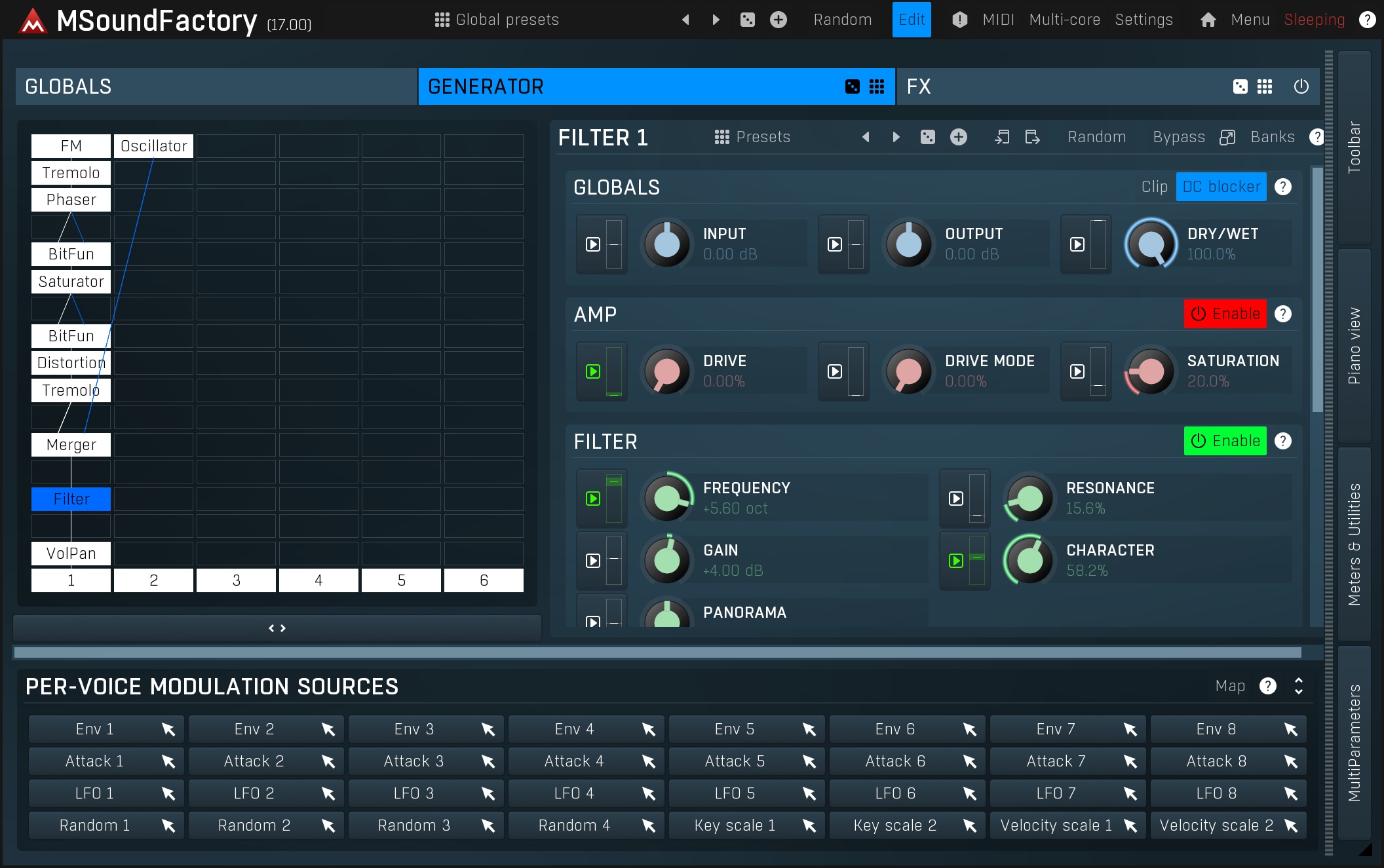This screenshot has height=868, width=1384.
Task: Click the plus icon next to Global presets
Action: (x=778, y=20)
